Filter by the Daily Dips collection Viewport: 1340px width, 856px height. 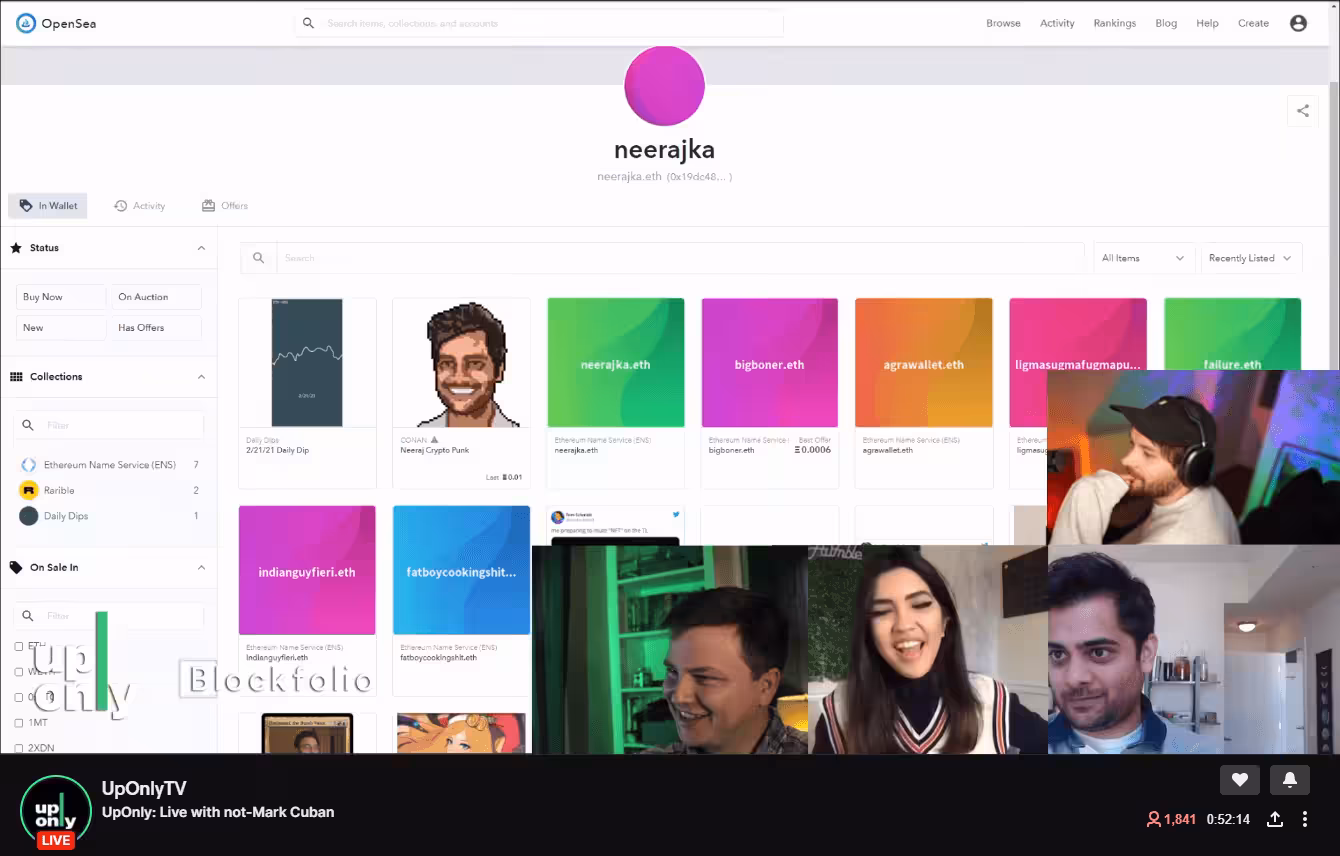(x=109, y=516)
